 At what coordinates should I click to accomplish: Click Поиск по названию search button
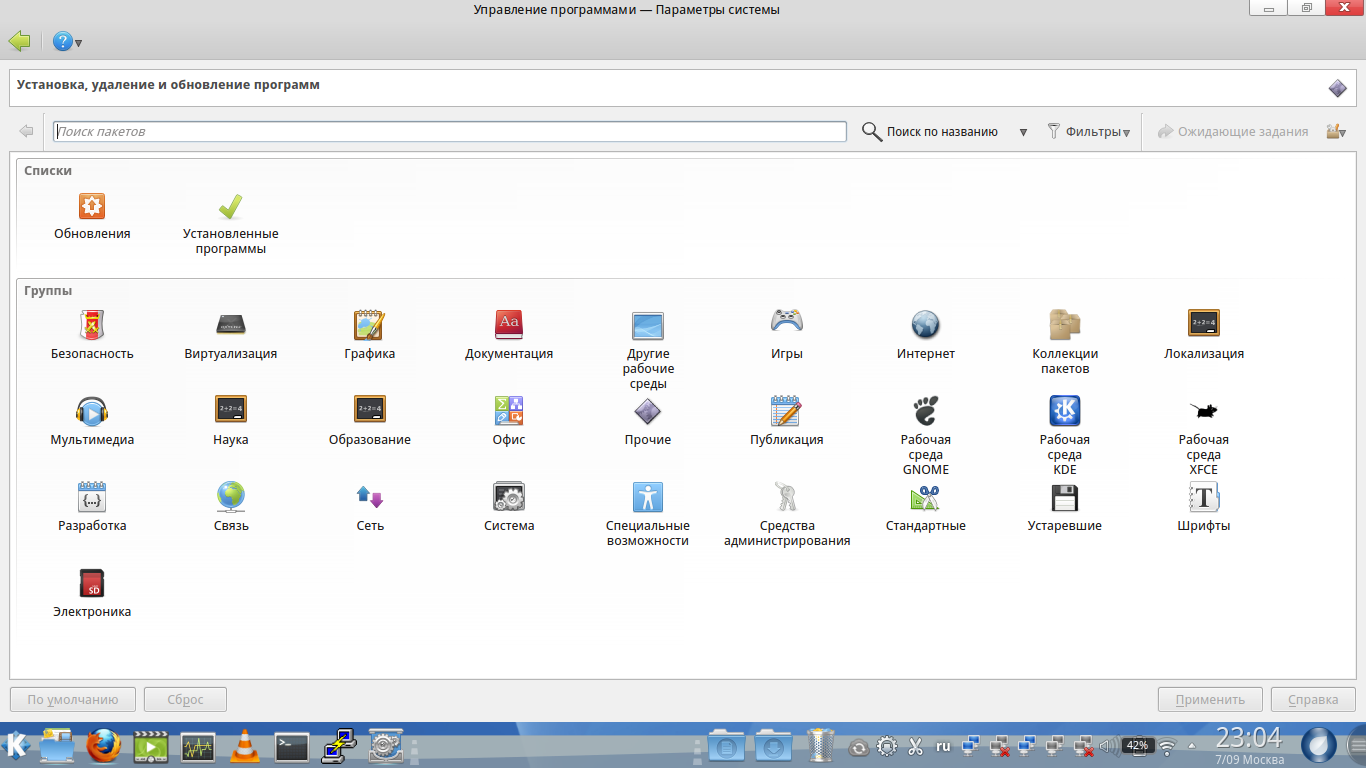(931, 132)
